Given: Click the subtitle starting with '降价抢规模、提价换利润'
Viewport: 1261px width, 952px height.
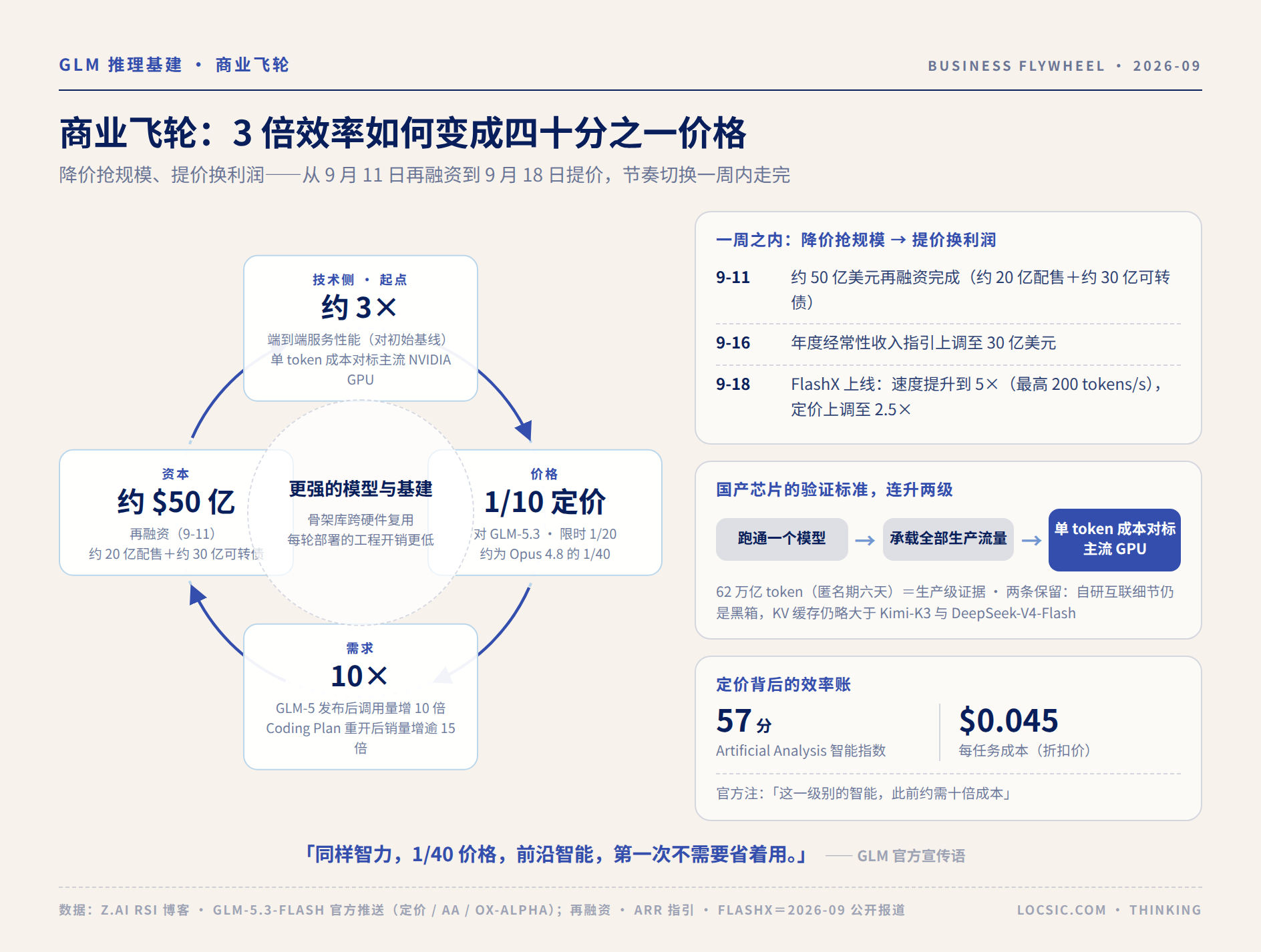Looking at the screenshot, I should click(x=424, y=175).
